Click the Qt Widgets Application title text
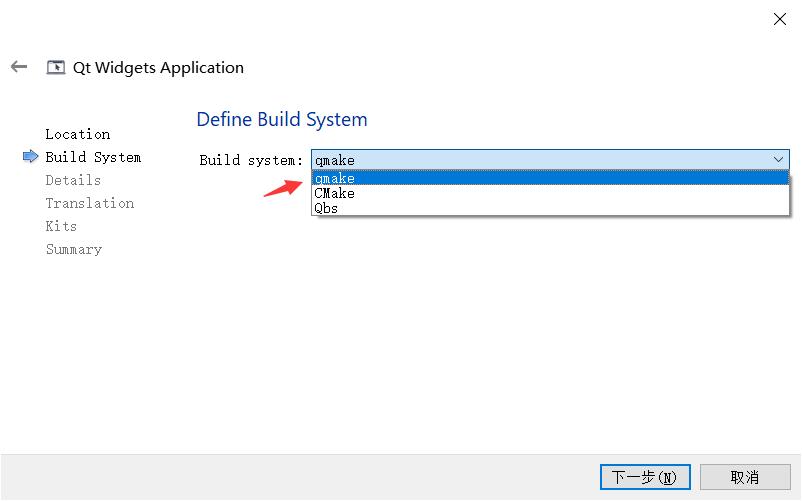 click(x=158, y=68)
